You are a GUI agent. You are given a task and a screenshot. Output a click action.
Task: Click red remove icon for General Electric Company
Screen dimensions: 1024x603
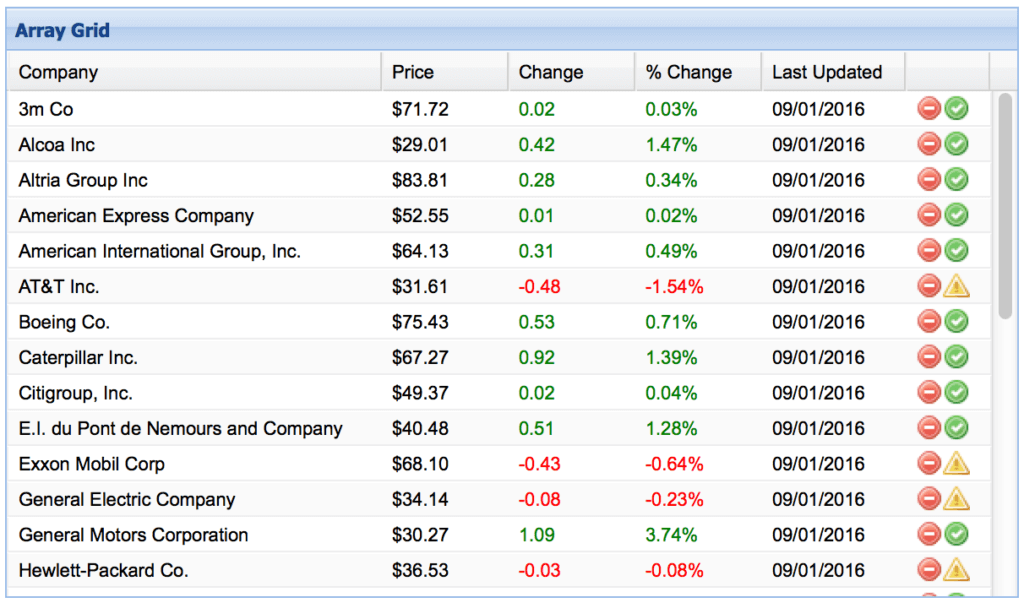929,498
